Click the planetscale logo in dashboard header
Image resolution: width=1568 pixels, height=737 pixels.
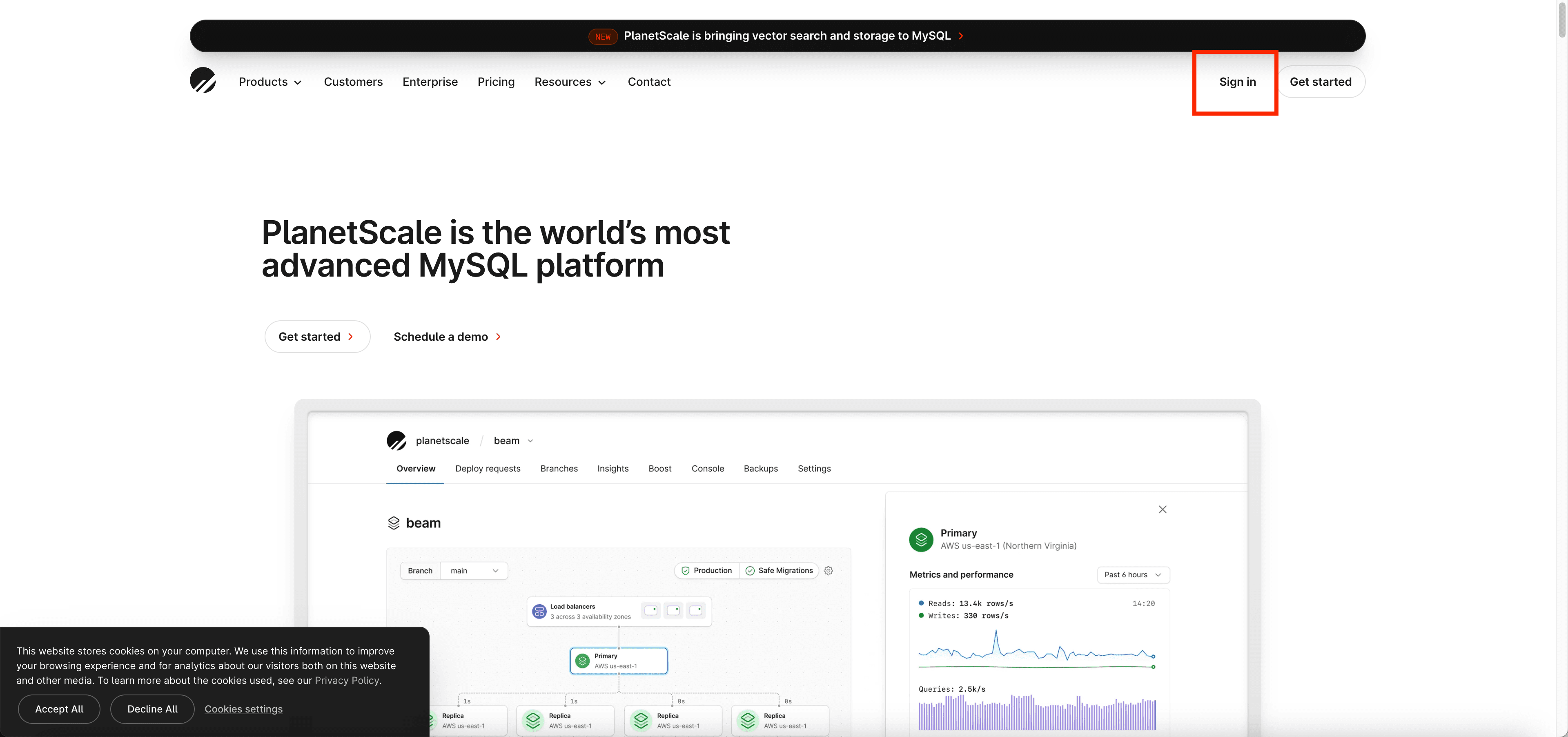click(x=396, y=440)
